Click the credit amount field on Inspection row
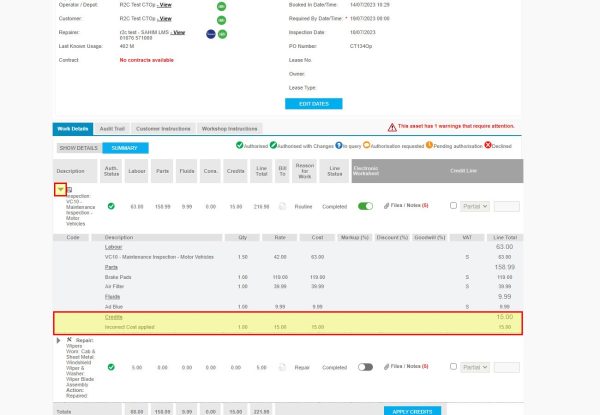Viewport: 600px width, 415px height. point(507,207)
